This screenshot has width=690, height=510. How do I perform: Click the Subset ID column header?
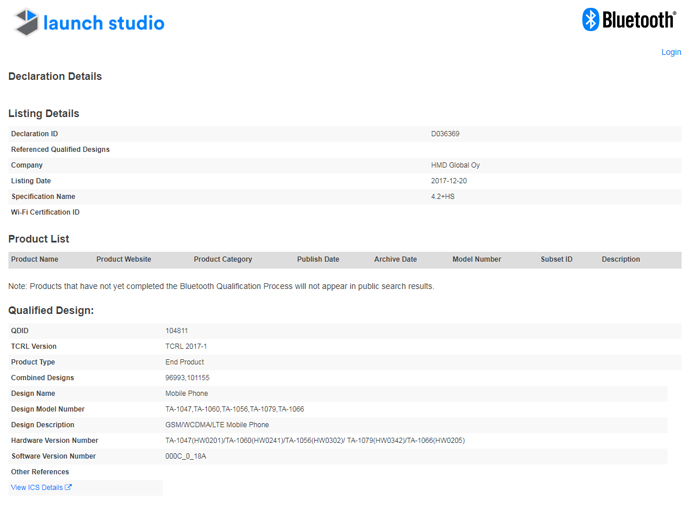pos(557,259)
